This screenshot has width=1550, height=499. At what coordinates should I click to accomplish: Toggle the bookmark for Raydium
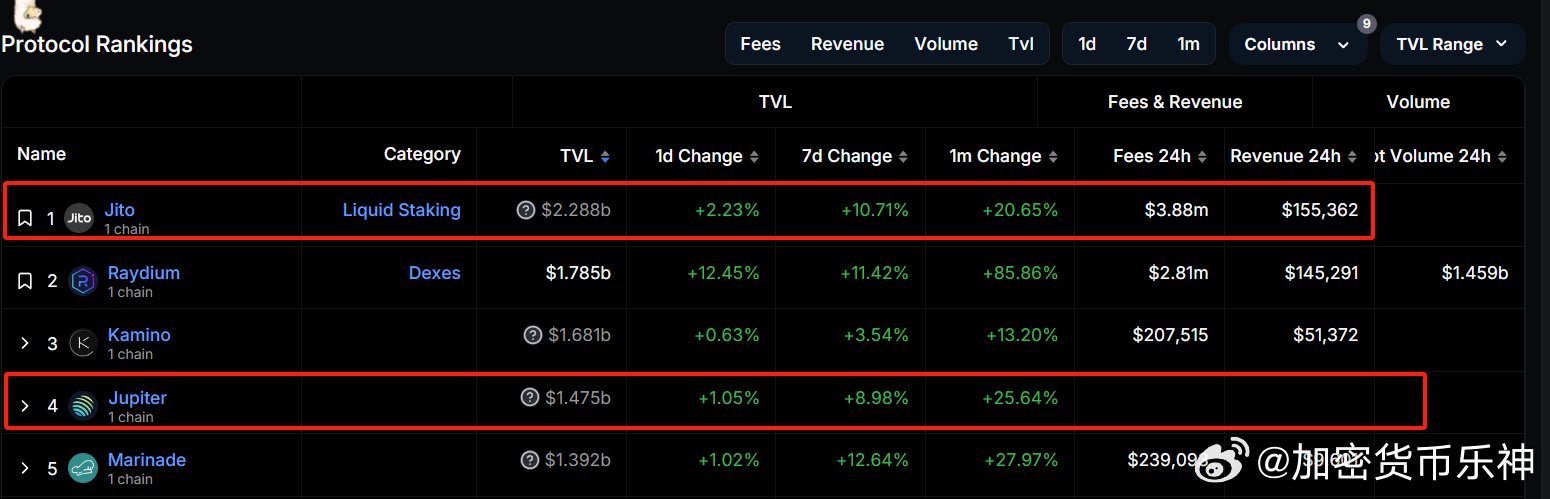(x=25, y=281)
